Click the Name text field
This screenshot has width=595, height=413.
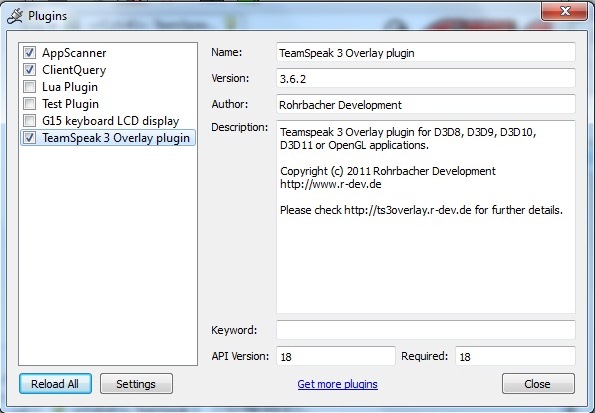(x=426, y=52)
